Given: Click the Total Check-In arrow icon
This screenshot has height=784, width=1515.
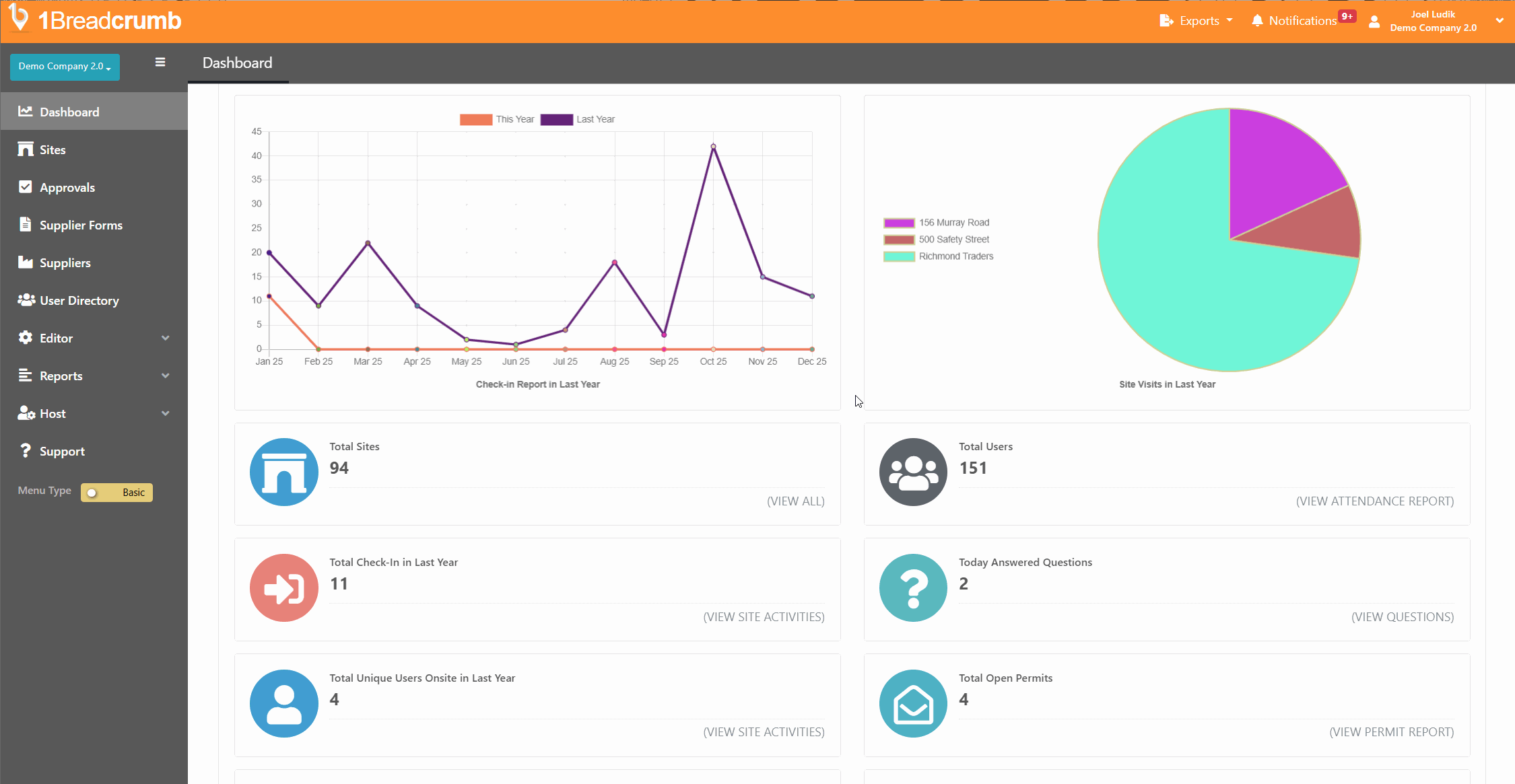Looking at the screenshot, I should [x=283, y=588].
